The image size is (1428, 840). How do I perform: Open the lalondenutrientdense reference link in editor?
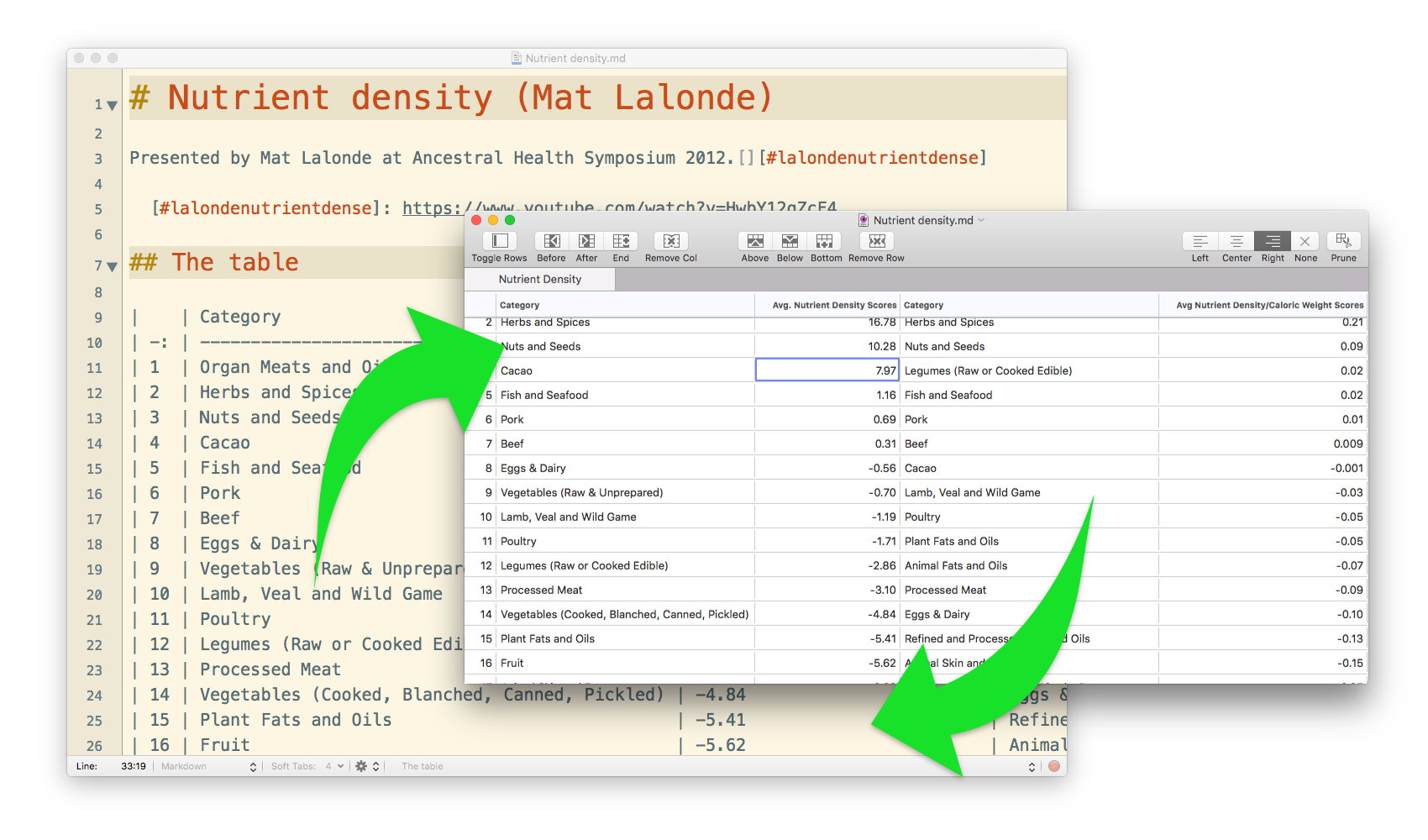pos(873,158)
